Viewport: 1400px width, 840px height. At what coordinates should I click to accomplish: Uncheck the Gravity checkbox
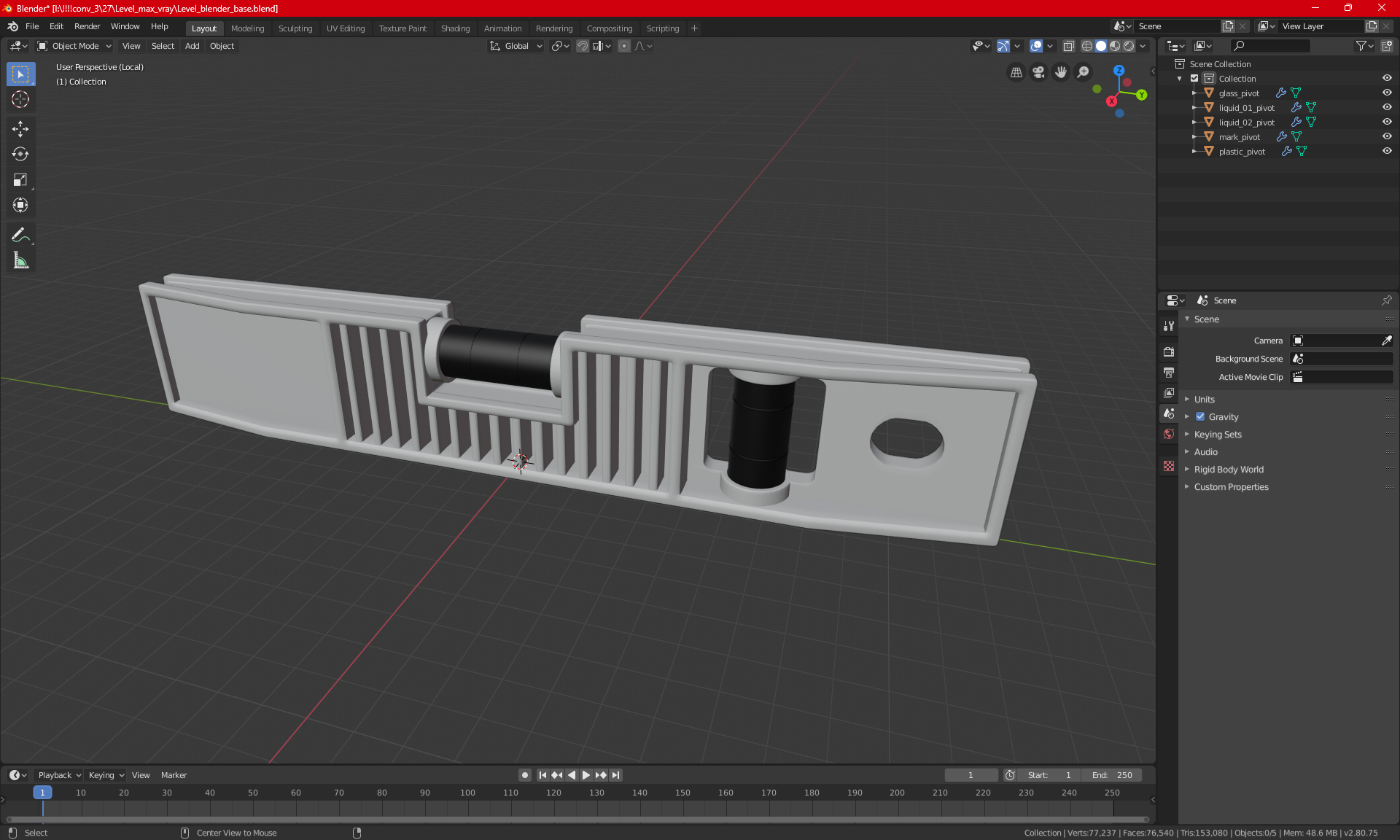1200,417
